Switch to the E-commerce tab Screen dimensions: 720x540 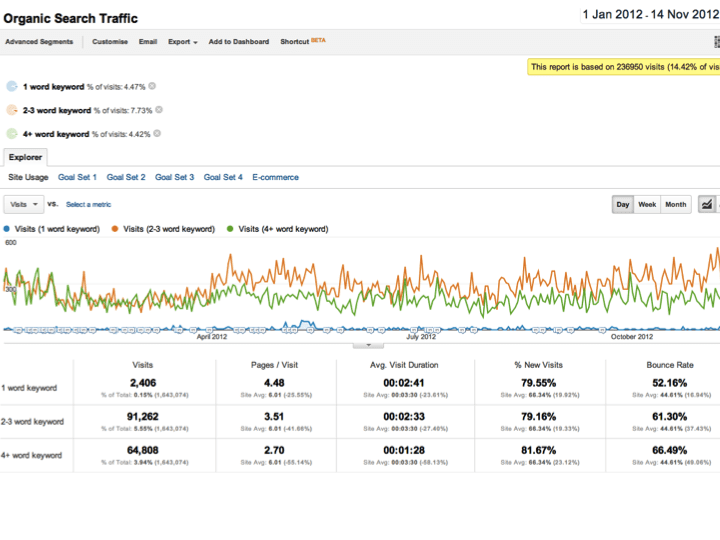coord(275,177)
